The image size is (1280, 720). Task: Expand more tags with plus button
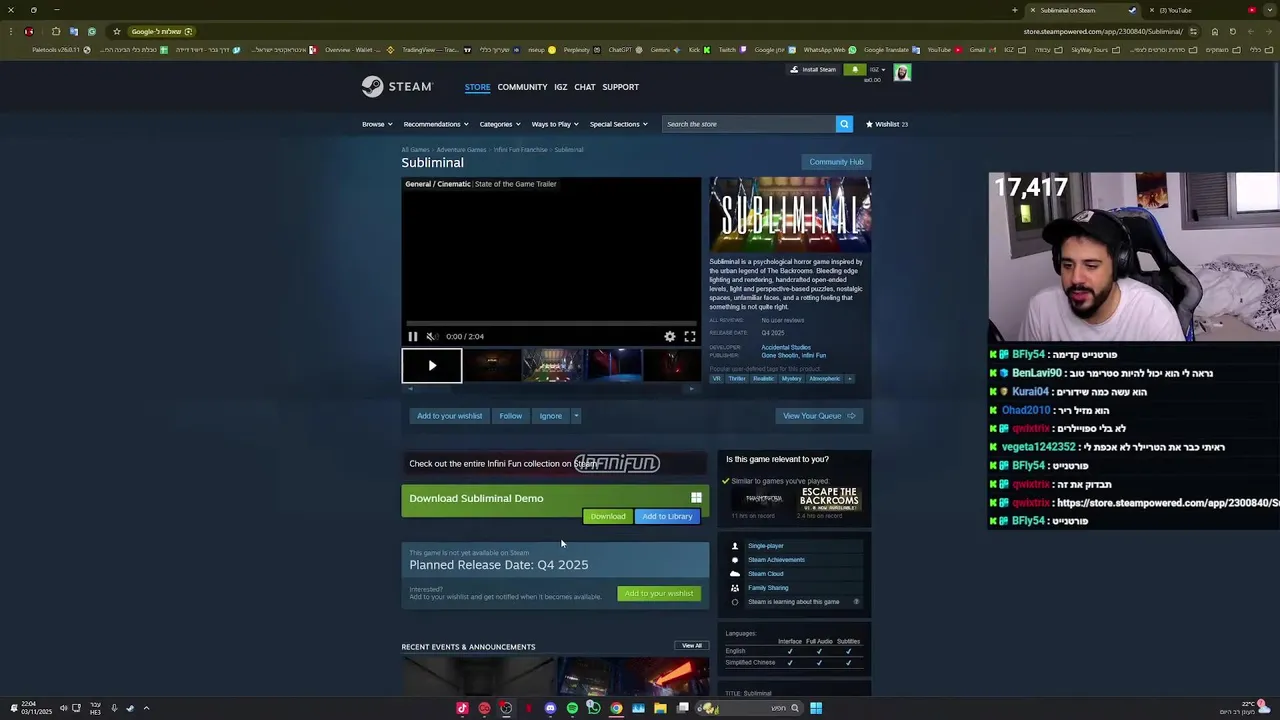point(850,379)
